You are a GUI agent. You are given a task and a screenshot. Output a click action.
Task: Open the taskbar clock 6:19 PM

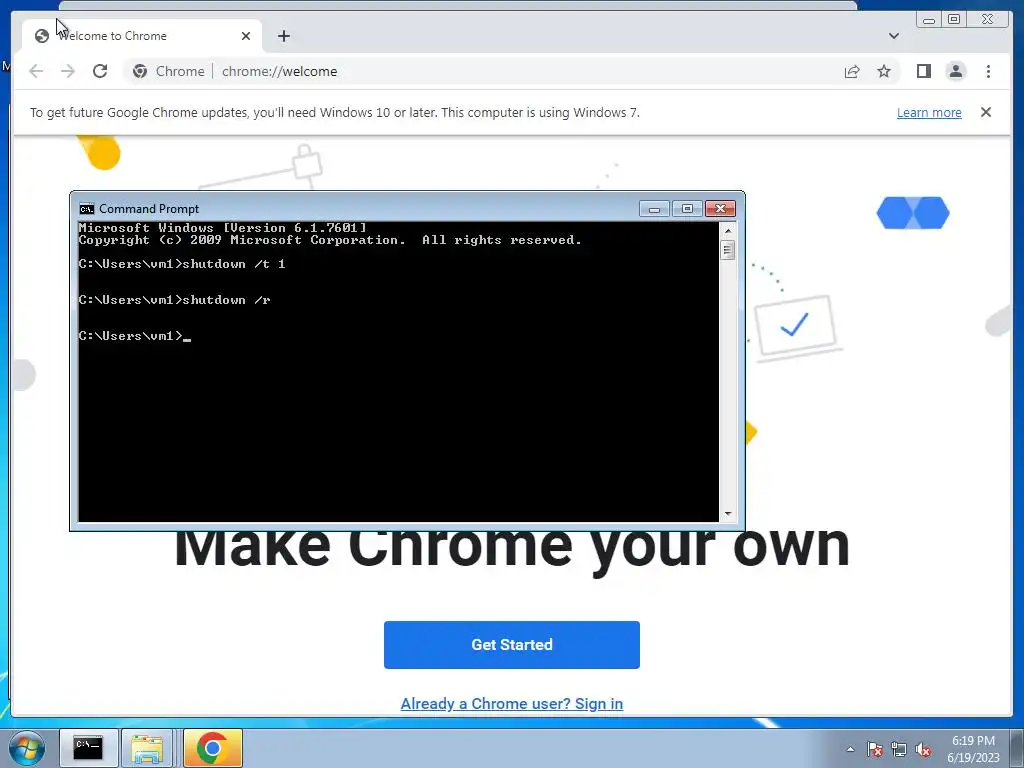coord(973,749)
